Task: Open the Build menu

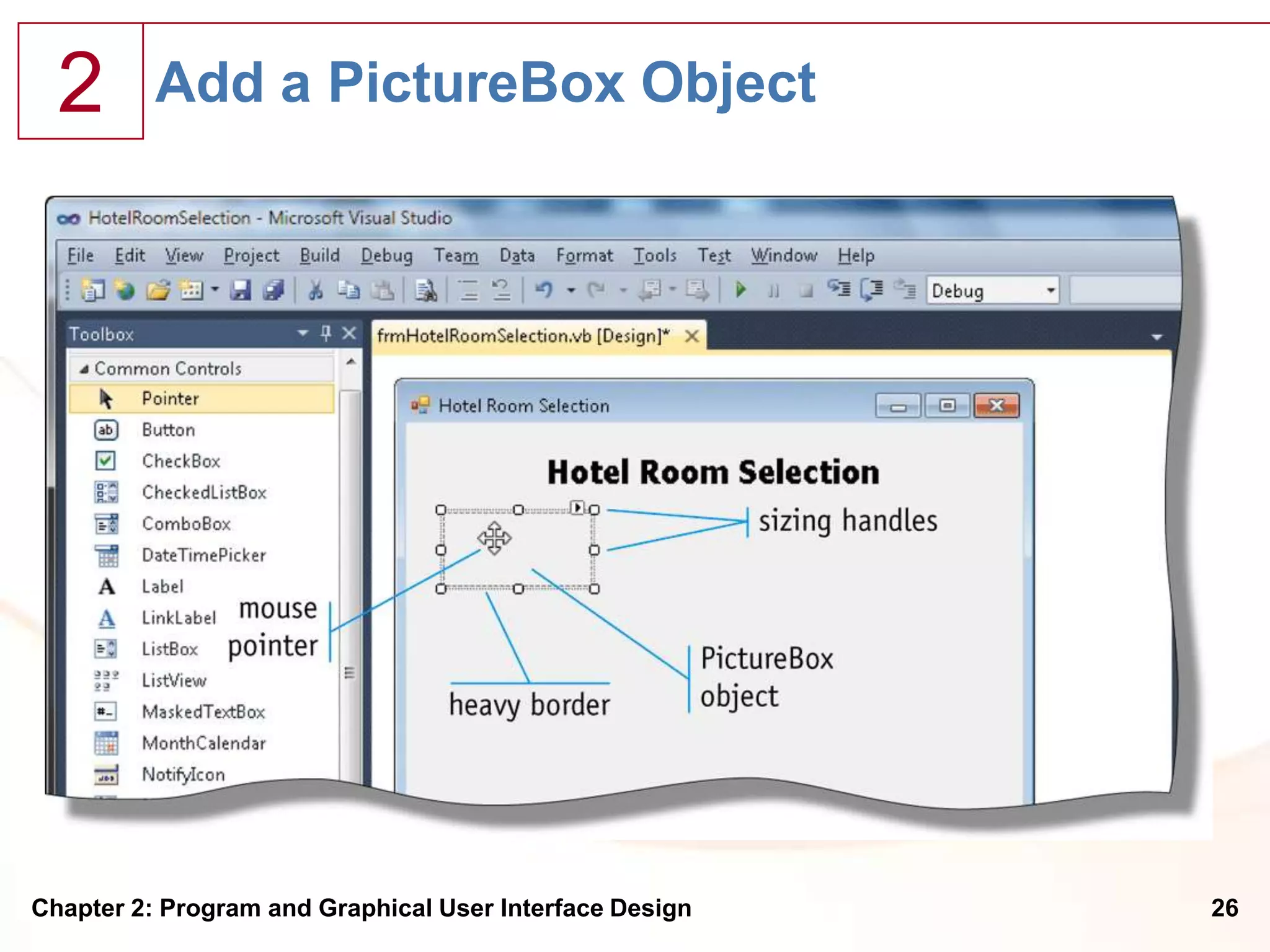Action: tap(319, 255)
